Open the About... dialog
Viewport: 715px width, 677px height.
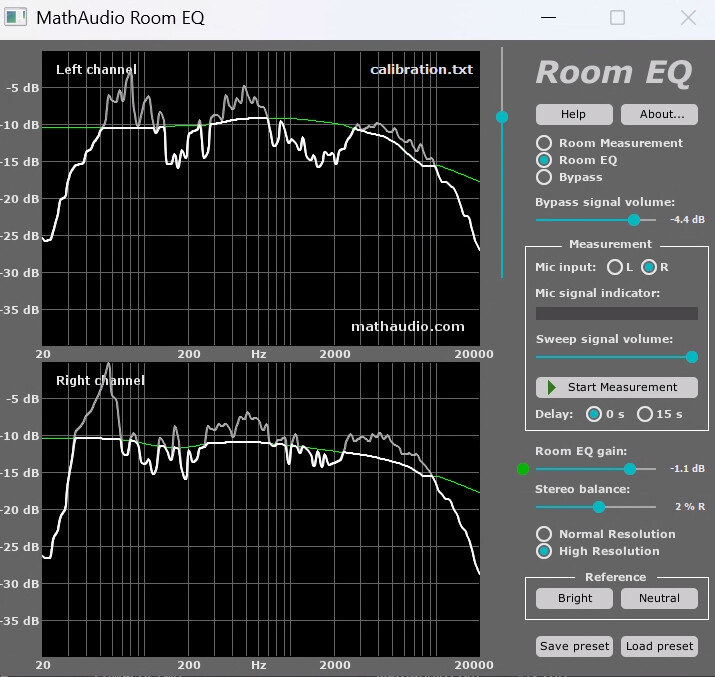(659, 114)
